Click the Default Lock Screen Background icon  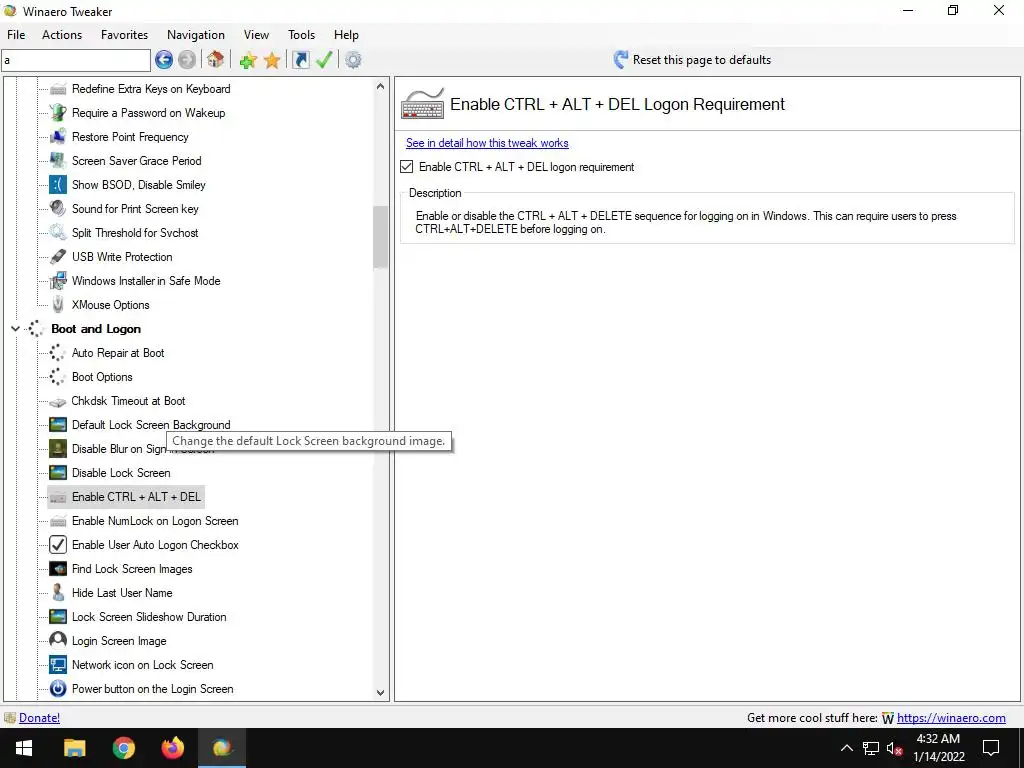[58, 424]
